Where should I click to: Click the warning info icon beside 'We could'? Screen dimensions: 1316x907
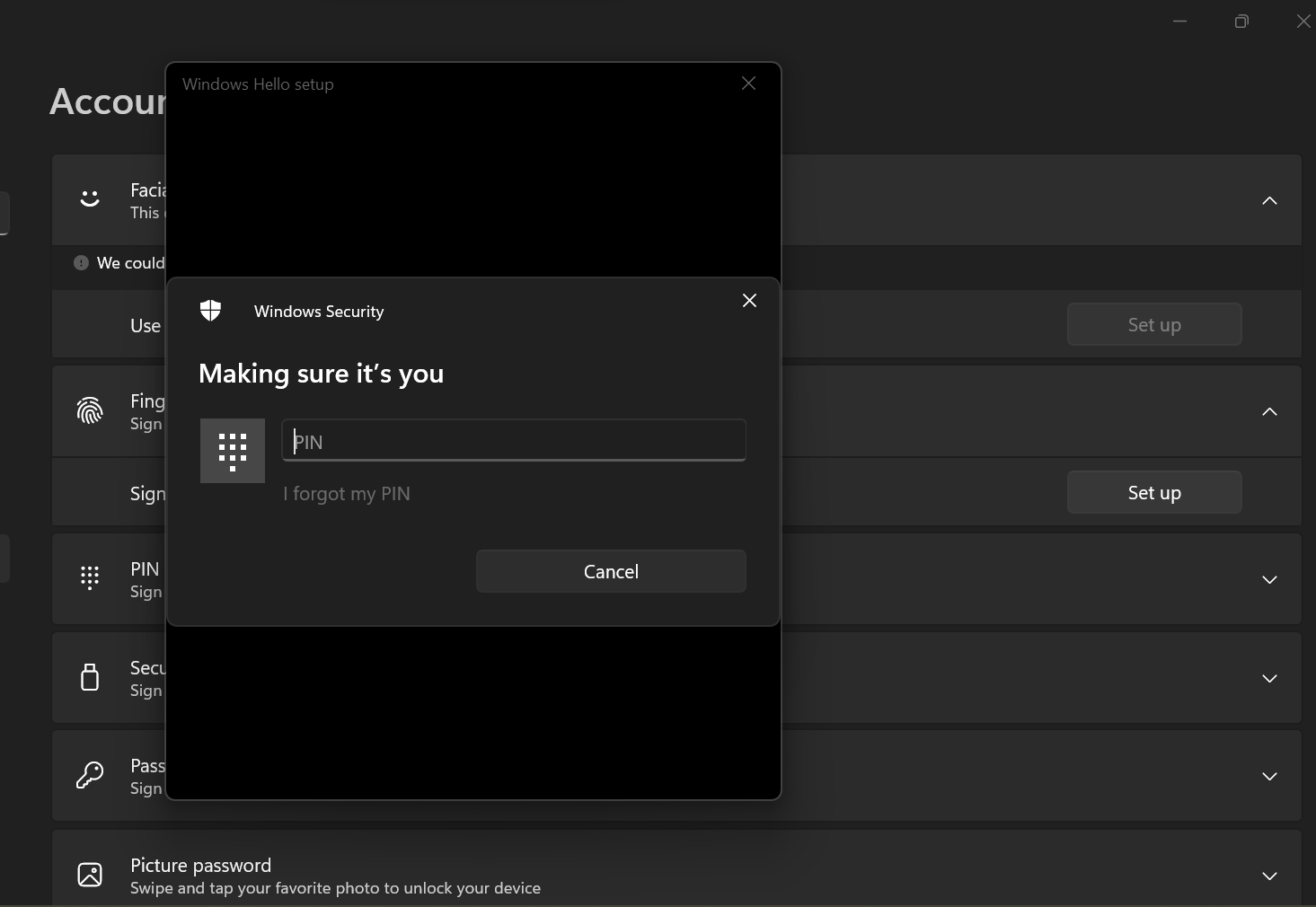click(x=81, y=263)
